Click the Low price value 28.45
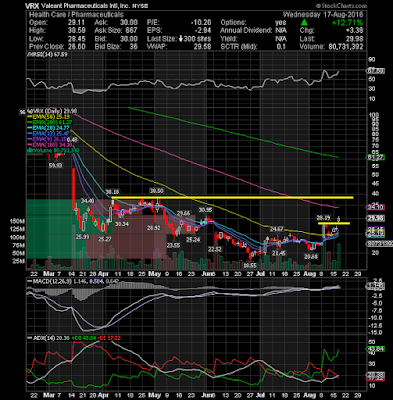The height and width of the screenshot is (400, 393). pos(78,38)
